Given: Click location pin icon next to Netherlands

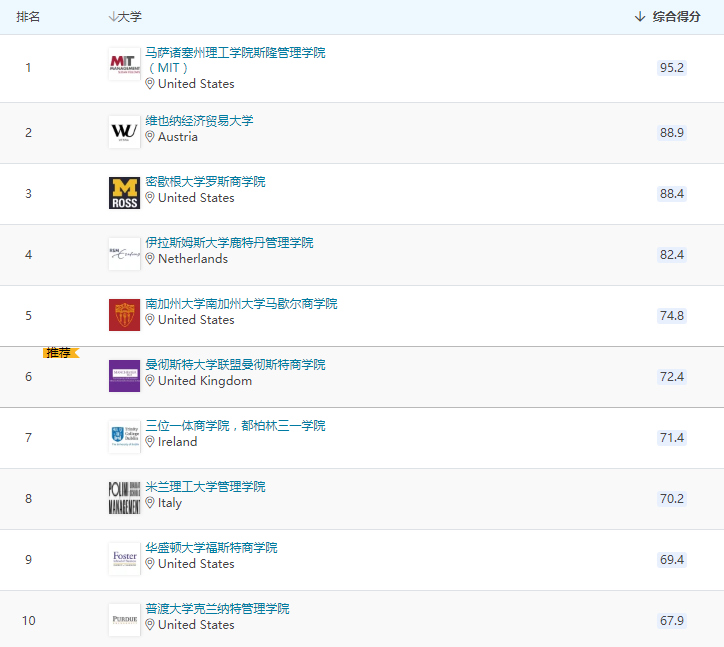Looking at the screenshot, I should [x=150, y=259].
